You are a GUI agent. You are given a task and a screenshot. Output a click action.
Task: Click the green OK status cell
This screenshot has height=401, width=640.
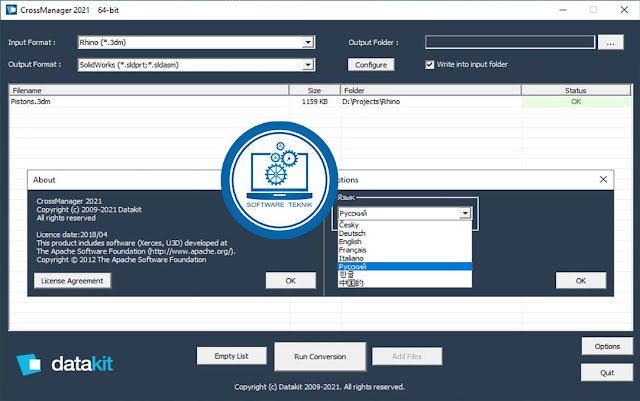click(576, 101)
